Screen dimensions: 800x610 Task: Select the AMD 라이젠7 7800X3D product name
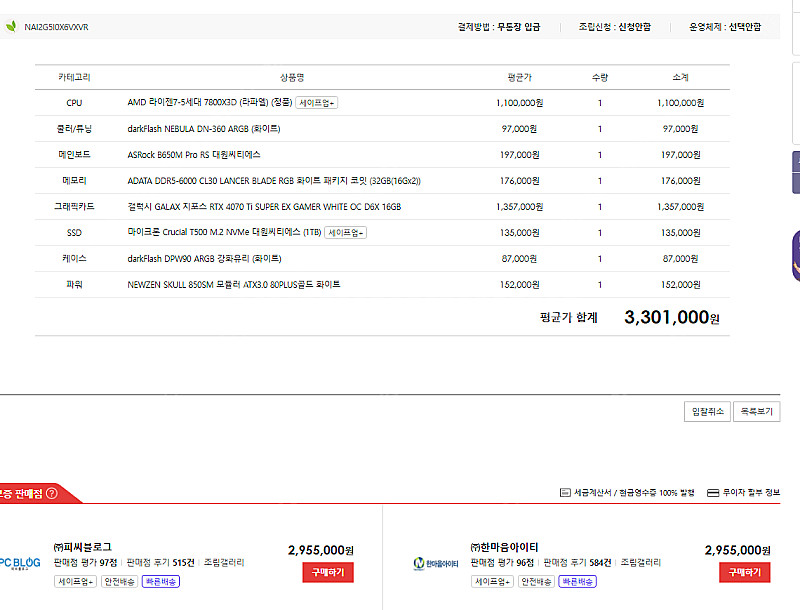coord(210,103)
